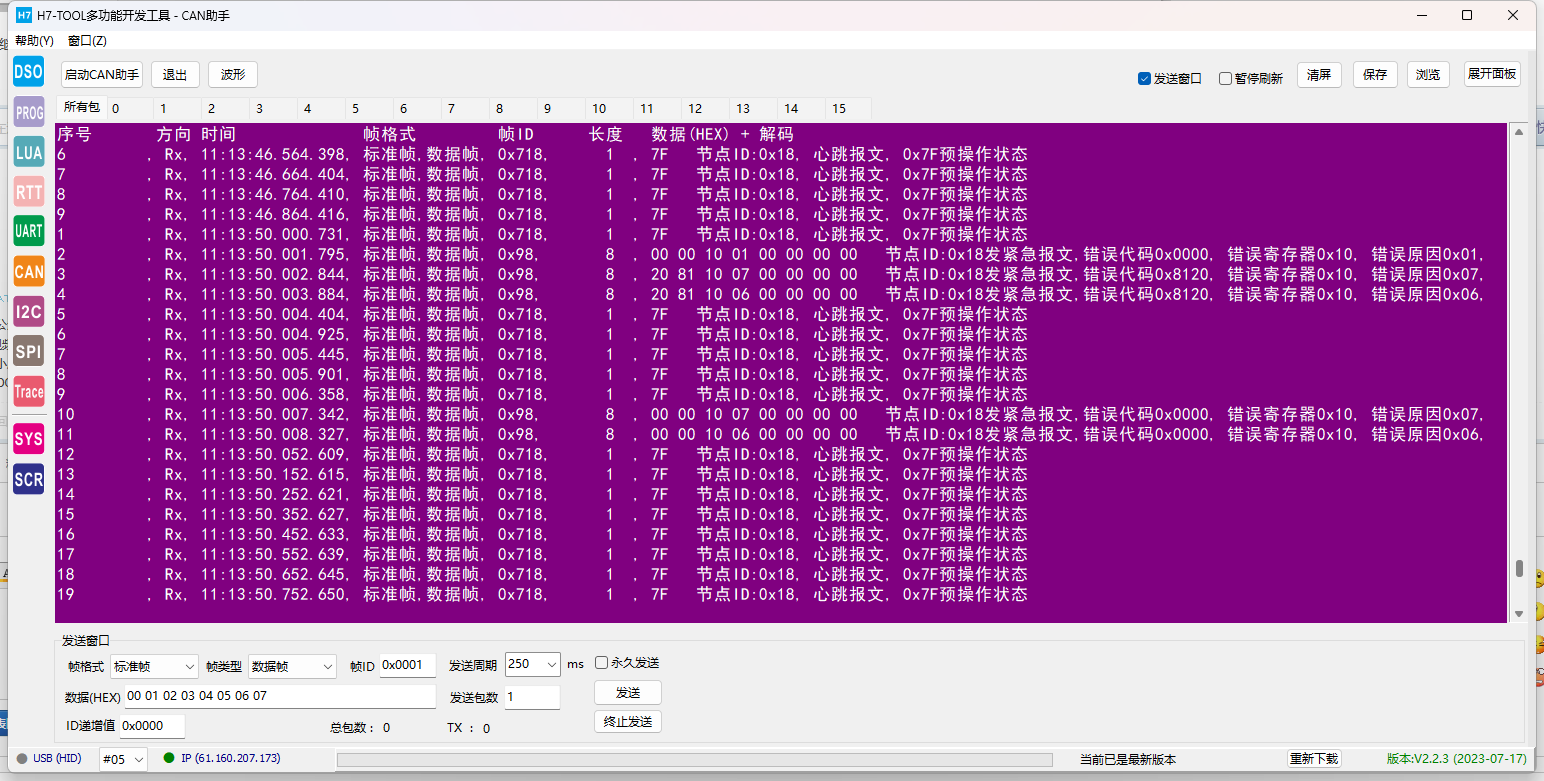Screen dimensions: 1544x781
Task: Click the 当前已是最新版本 status text
Action: coord(1128,760)
